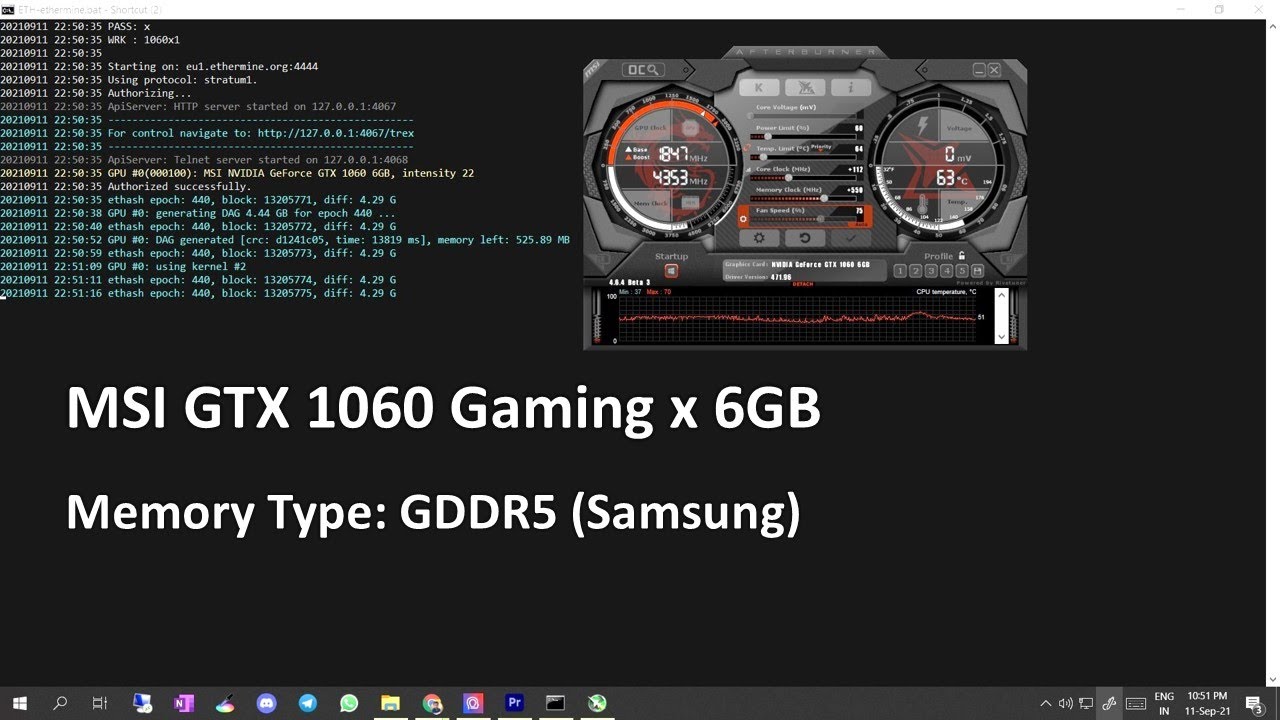
Task: Open File Explorer from the taskbar
Action: [x=390, y=703]
